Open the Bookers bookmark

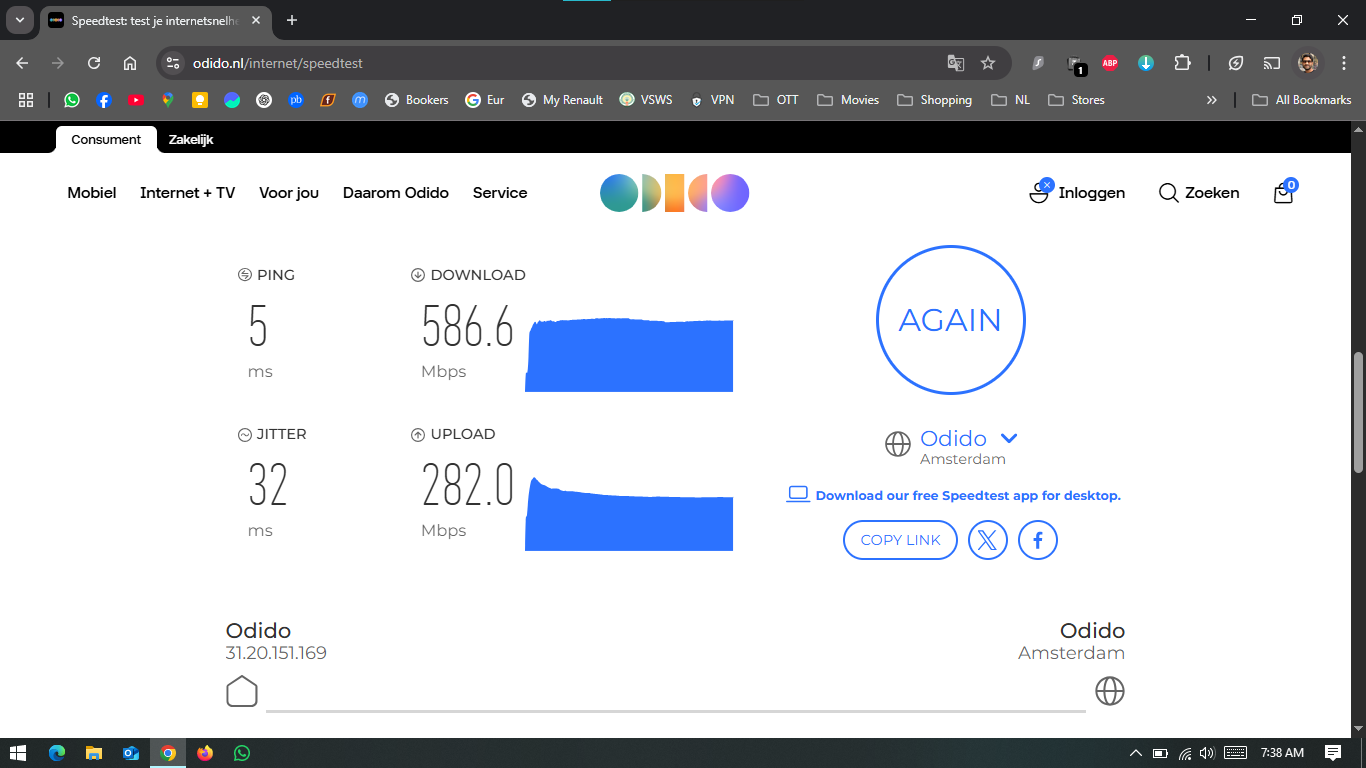(x=416, y=100)
